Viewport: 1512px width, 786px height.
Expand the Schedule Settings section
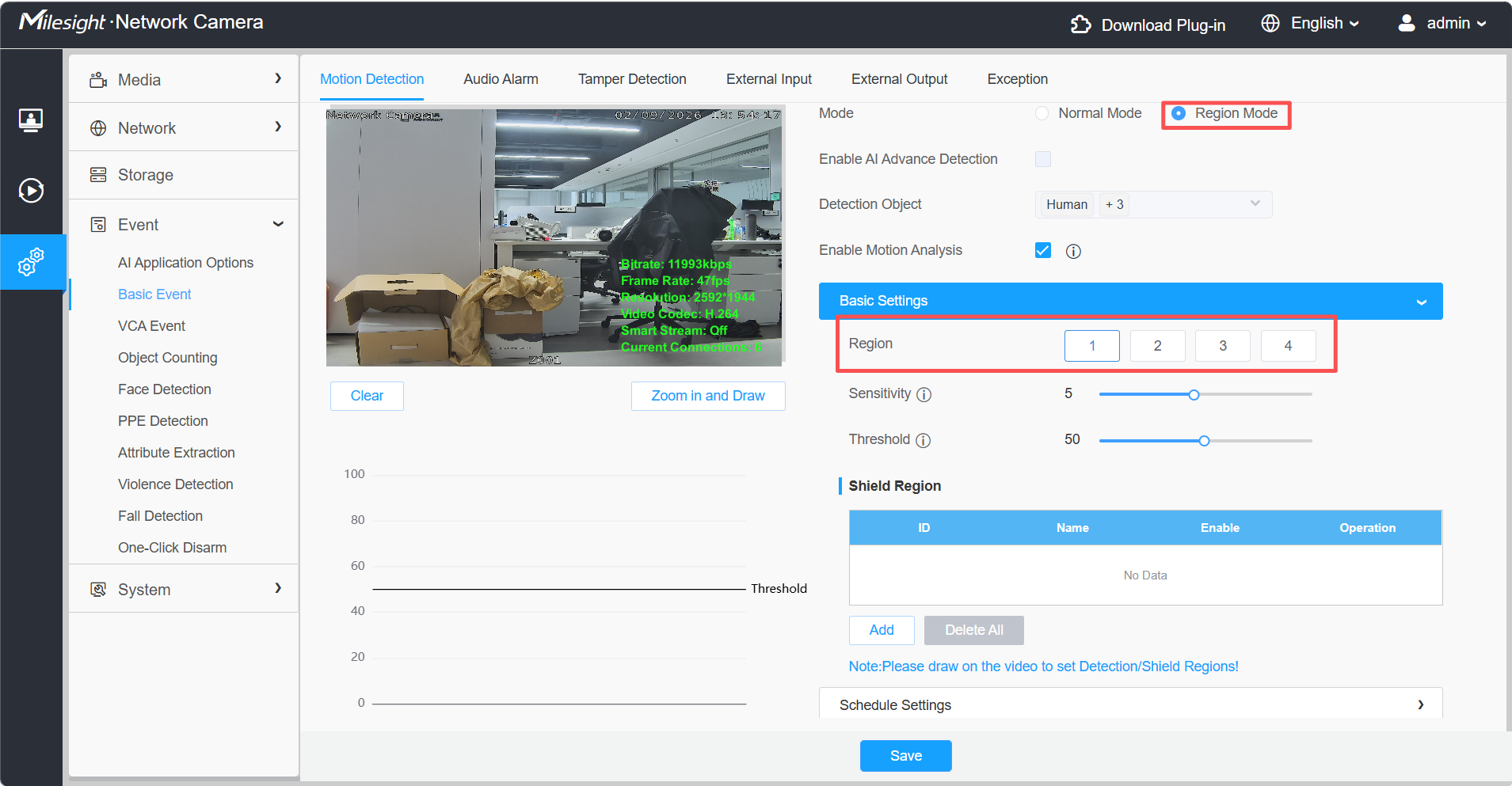1130,704
